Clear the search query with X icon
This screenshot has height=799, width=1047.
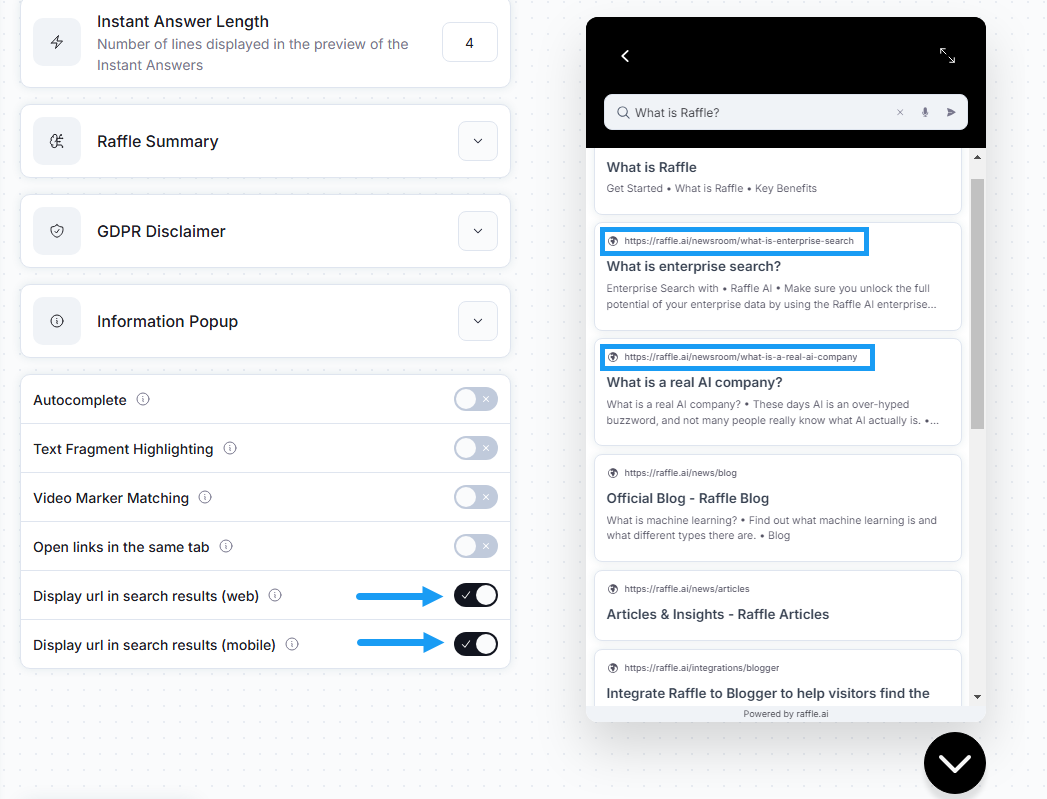pos(900,112)
